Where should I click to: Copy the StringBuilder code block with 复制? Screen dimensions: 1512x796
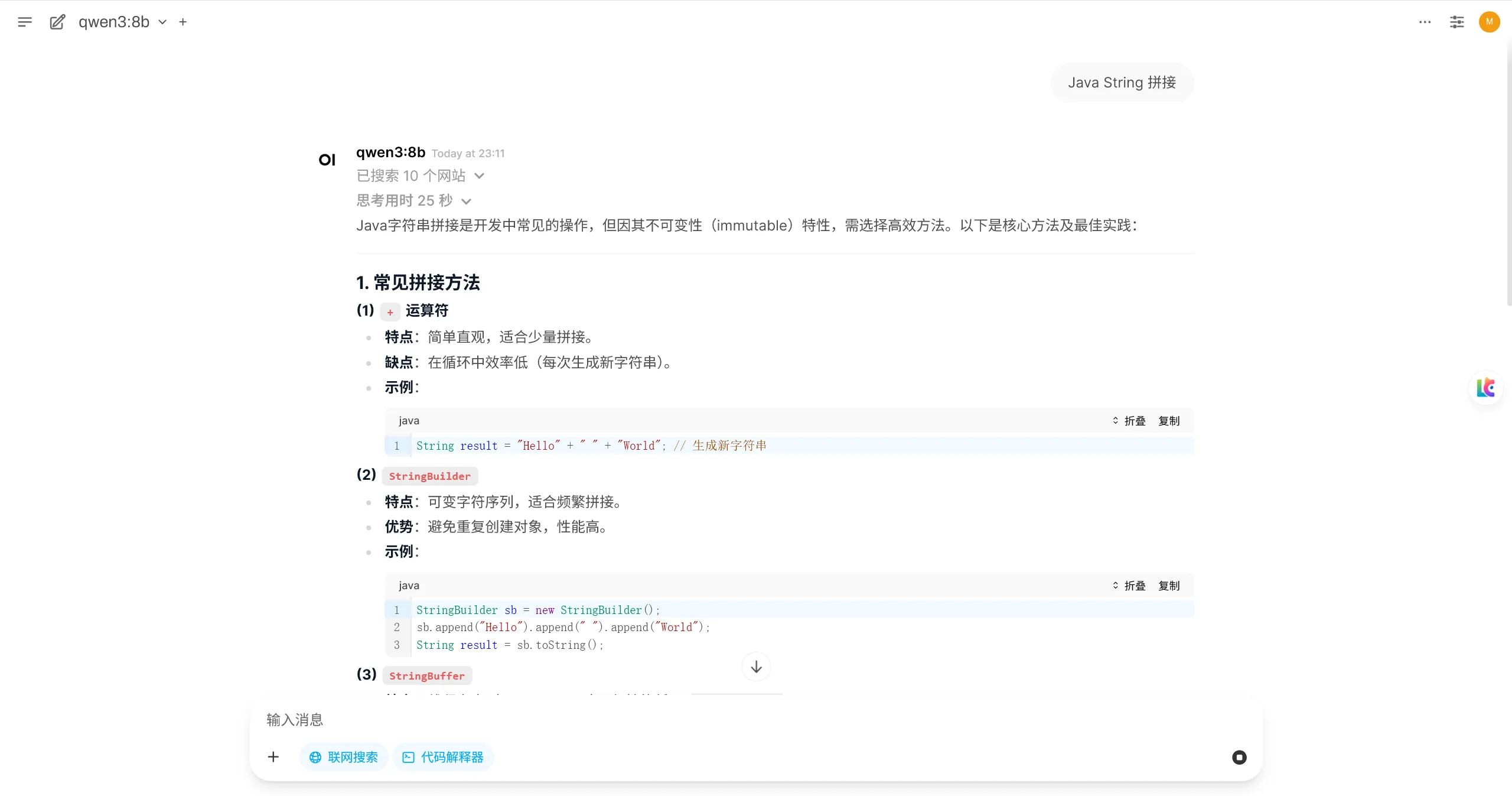(x=1169, y=586)
